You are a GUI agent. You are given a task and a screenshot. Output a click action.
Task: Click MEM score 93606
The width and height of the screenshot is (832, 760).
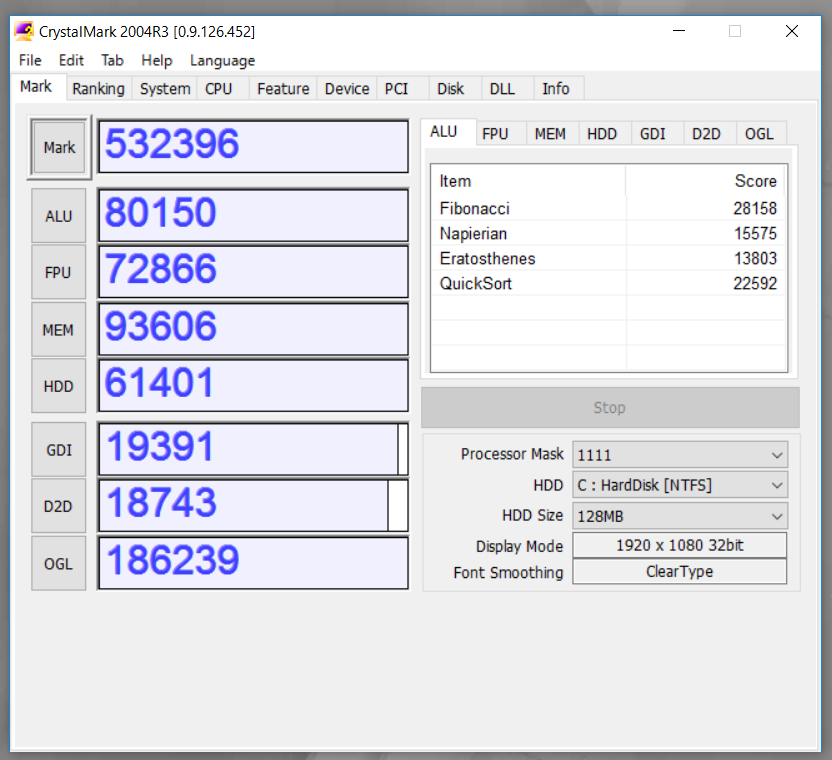[x=254, y=329]
